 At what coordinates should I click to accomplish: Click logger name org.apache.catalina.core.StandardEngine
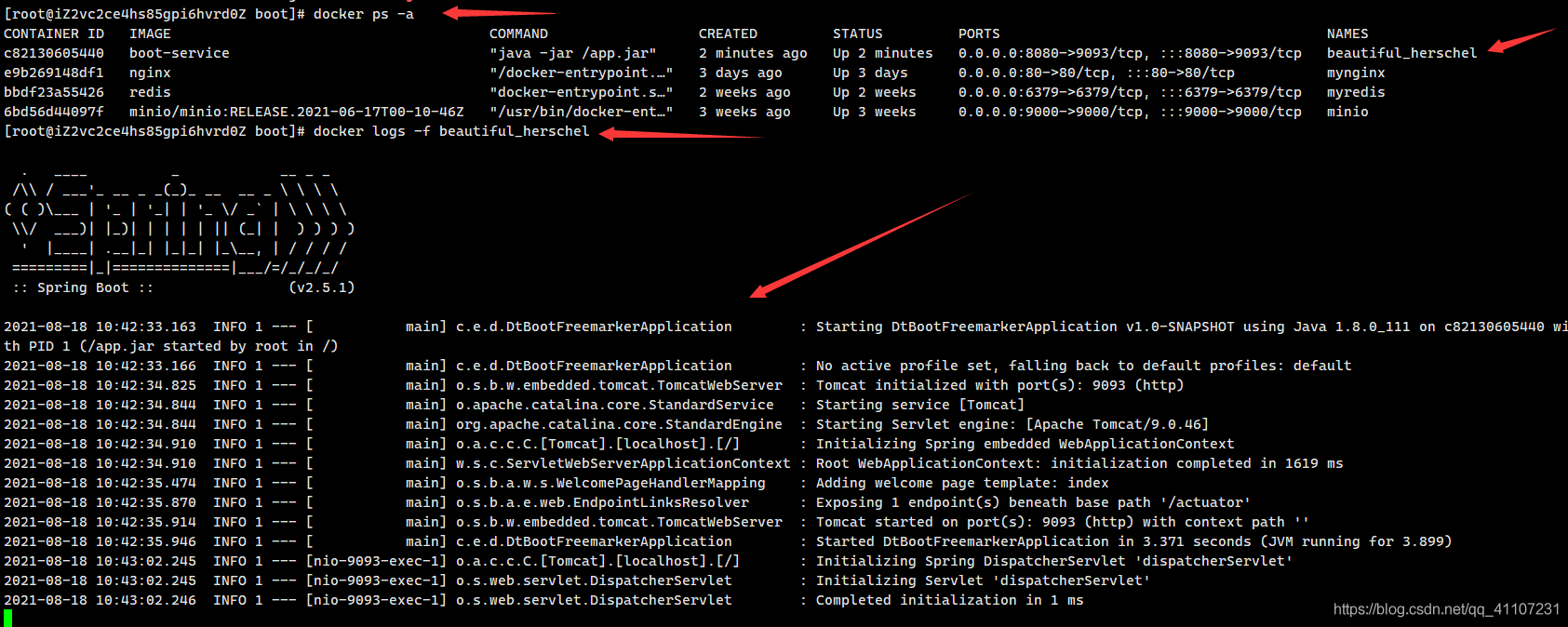tap(619, 424)
